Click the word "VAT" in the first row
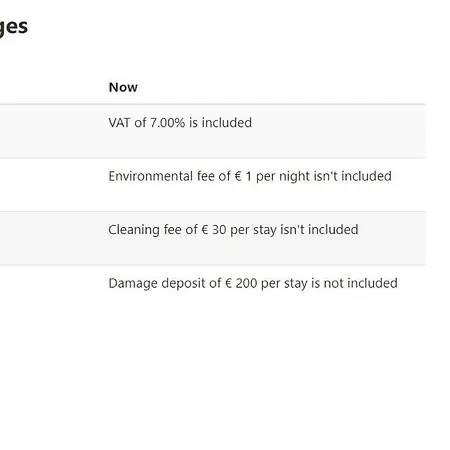Image resolution: width=450 pixels, height=450 pixels. [x=119, y=123]
